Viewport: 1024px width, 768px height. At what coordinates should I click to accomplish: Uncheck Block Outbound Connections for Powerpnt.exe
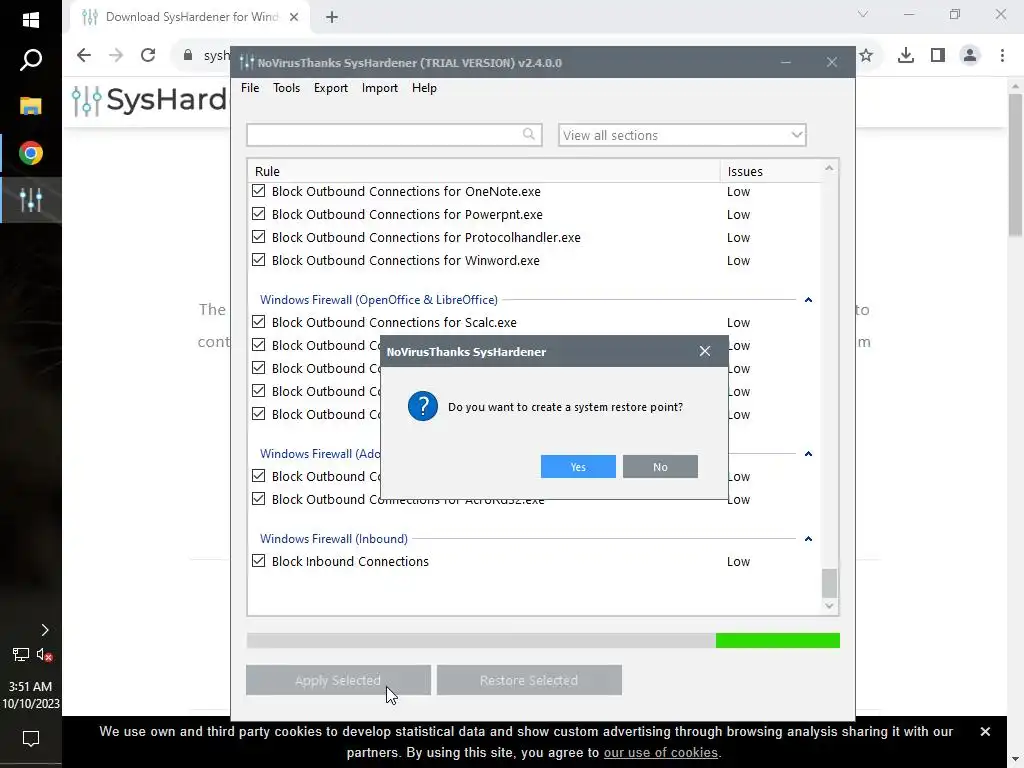click(x=259, y=214)
